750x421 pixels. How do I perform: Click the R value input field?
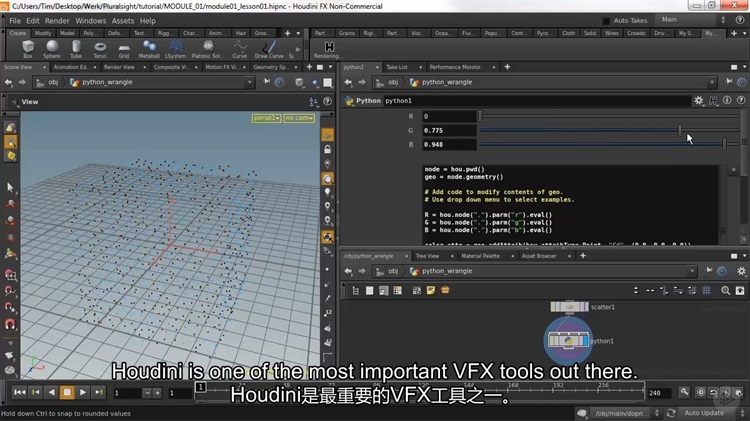tap(449, 116)
